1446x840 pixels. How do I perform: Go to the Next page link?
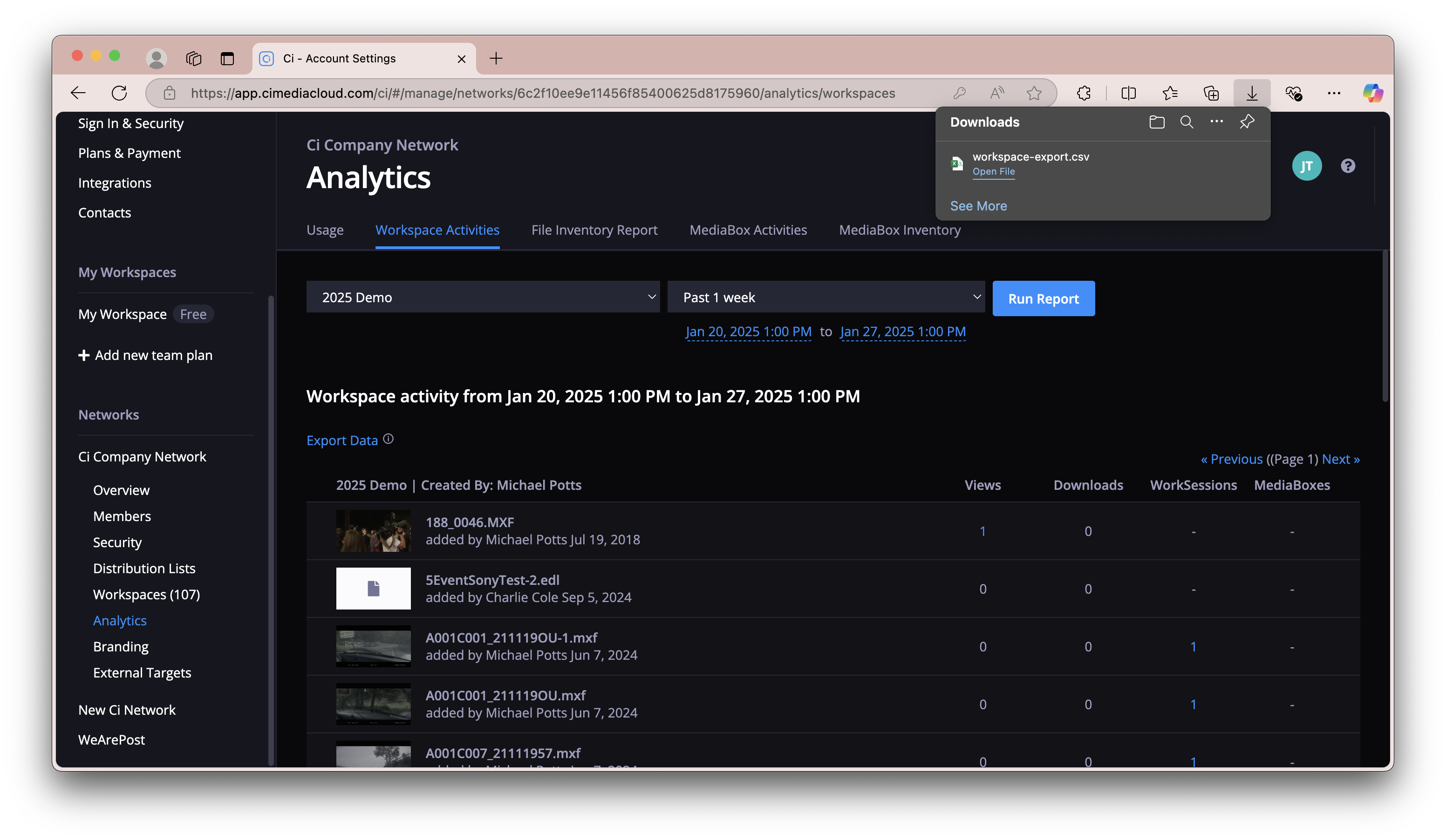(1341, 459)
